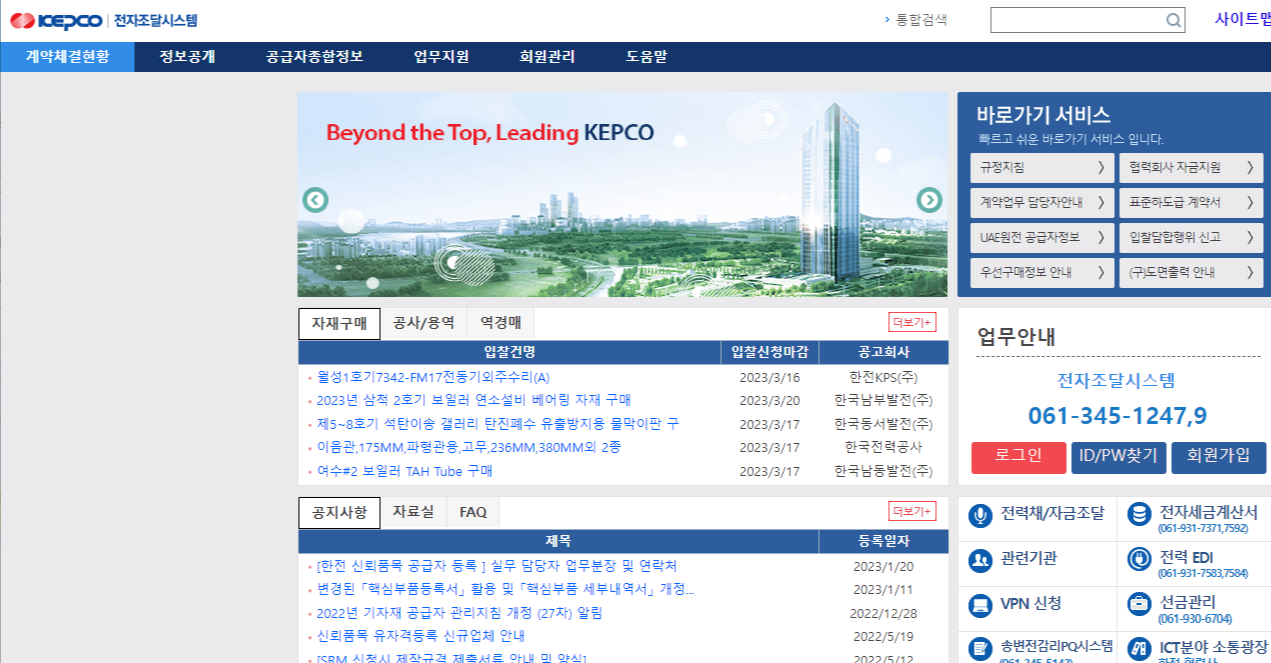1271x663 pixels.
Task: Open the 도움말 menu
Action: pyautogui.click(x=646, y=57)
